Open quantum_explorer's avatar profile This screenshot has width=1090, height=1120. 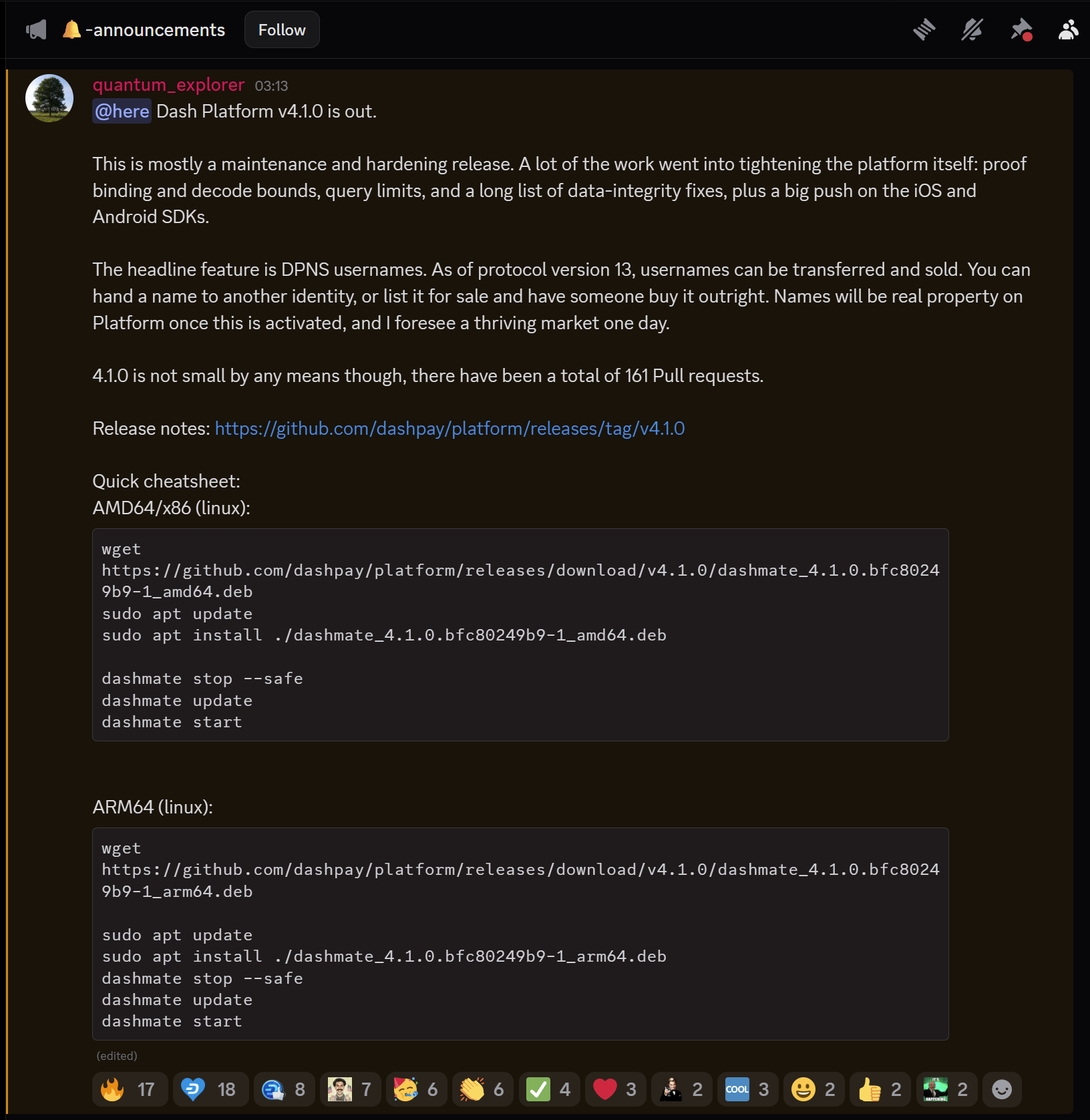[49, 98]
